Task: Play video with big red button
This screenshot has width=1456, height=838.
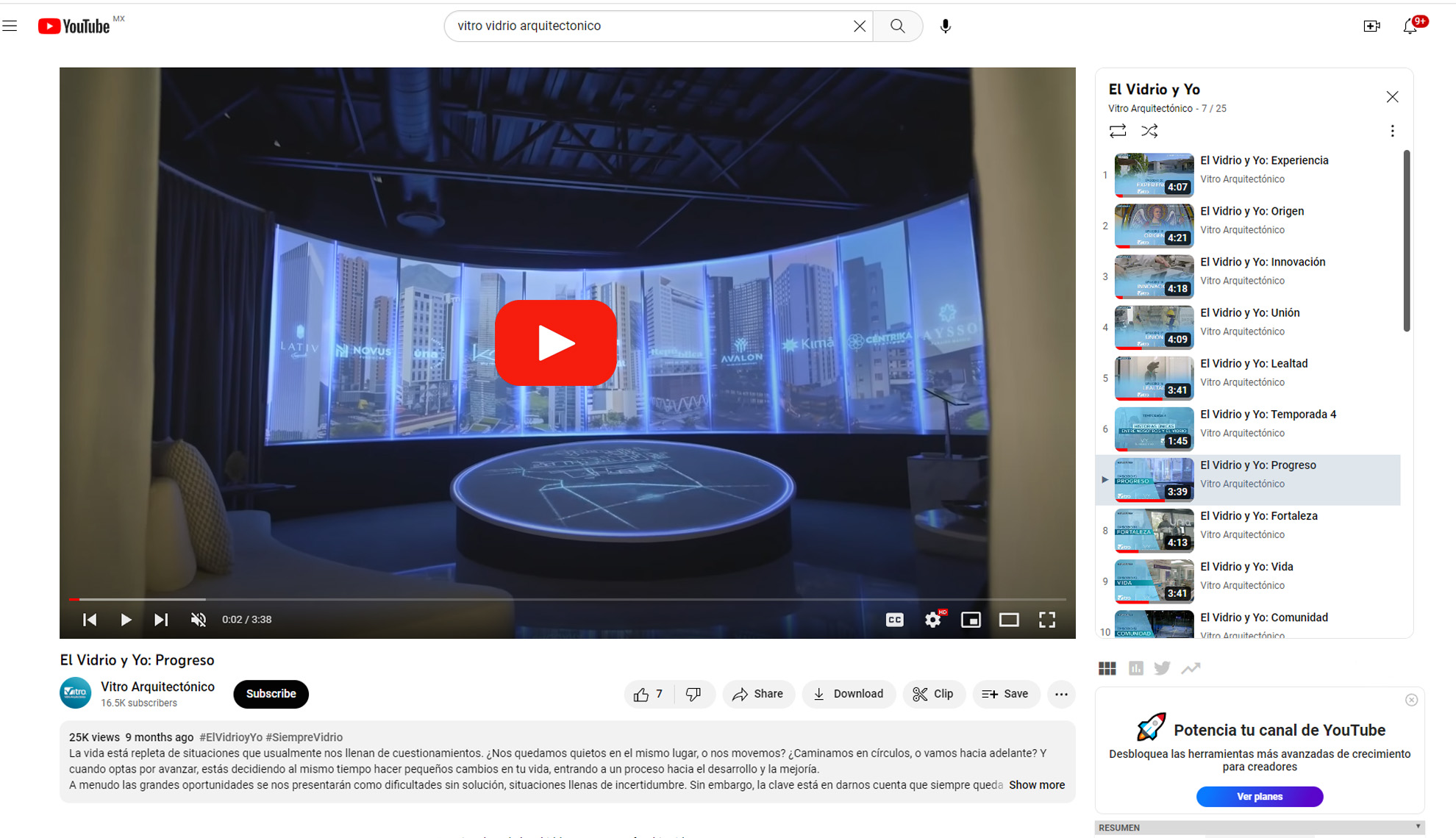Action: [556, 343]
